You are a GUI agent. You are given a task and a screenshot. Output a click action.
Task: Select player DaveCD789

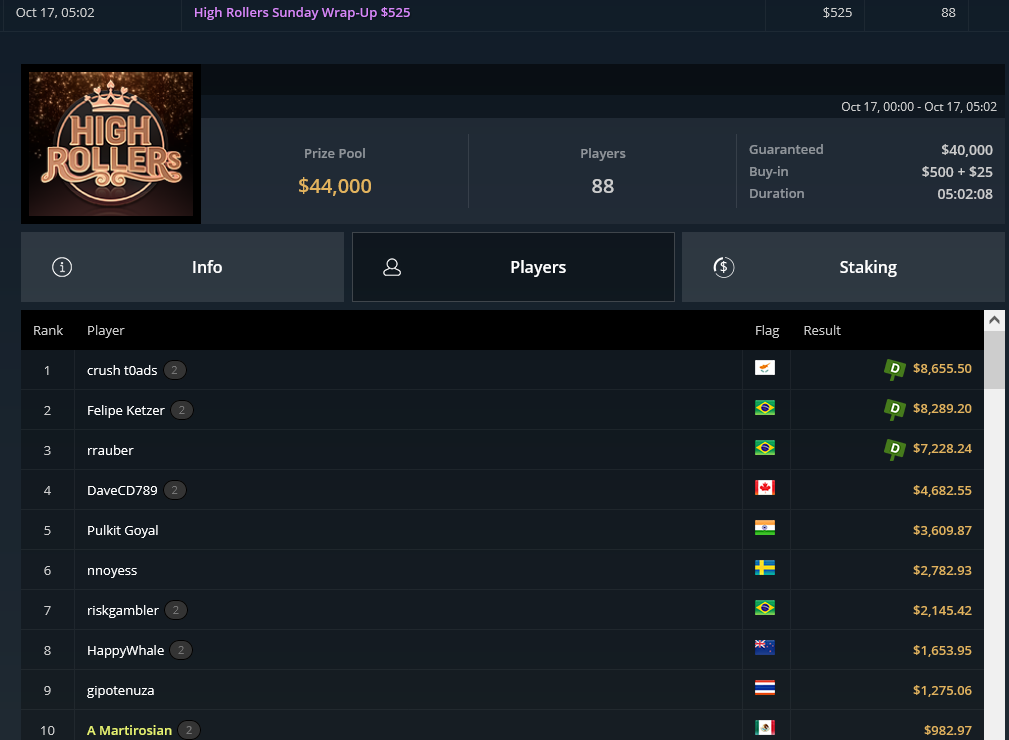122,490
